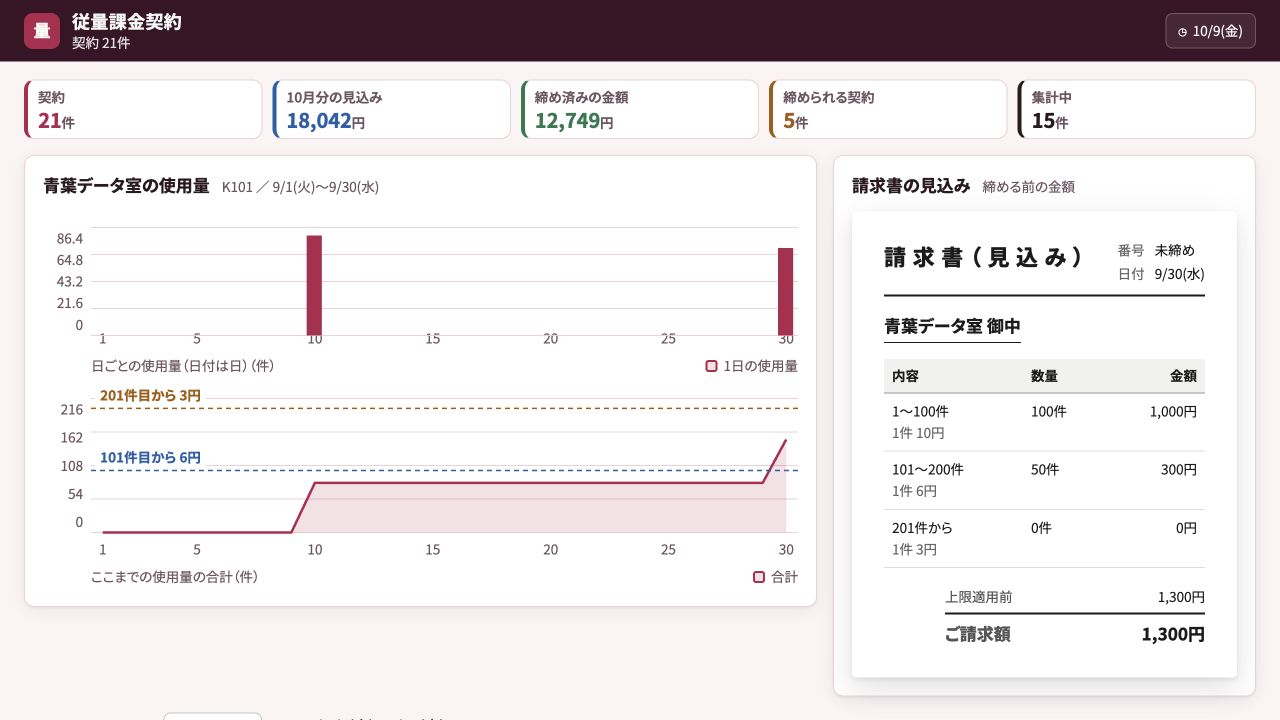1280x720 pixels.
Task: Select the 0円 amount cell
Action: (1186, 528)
